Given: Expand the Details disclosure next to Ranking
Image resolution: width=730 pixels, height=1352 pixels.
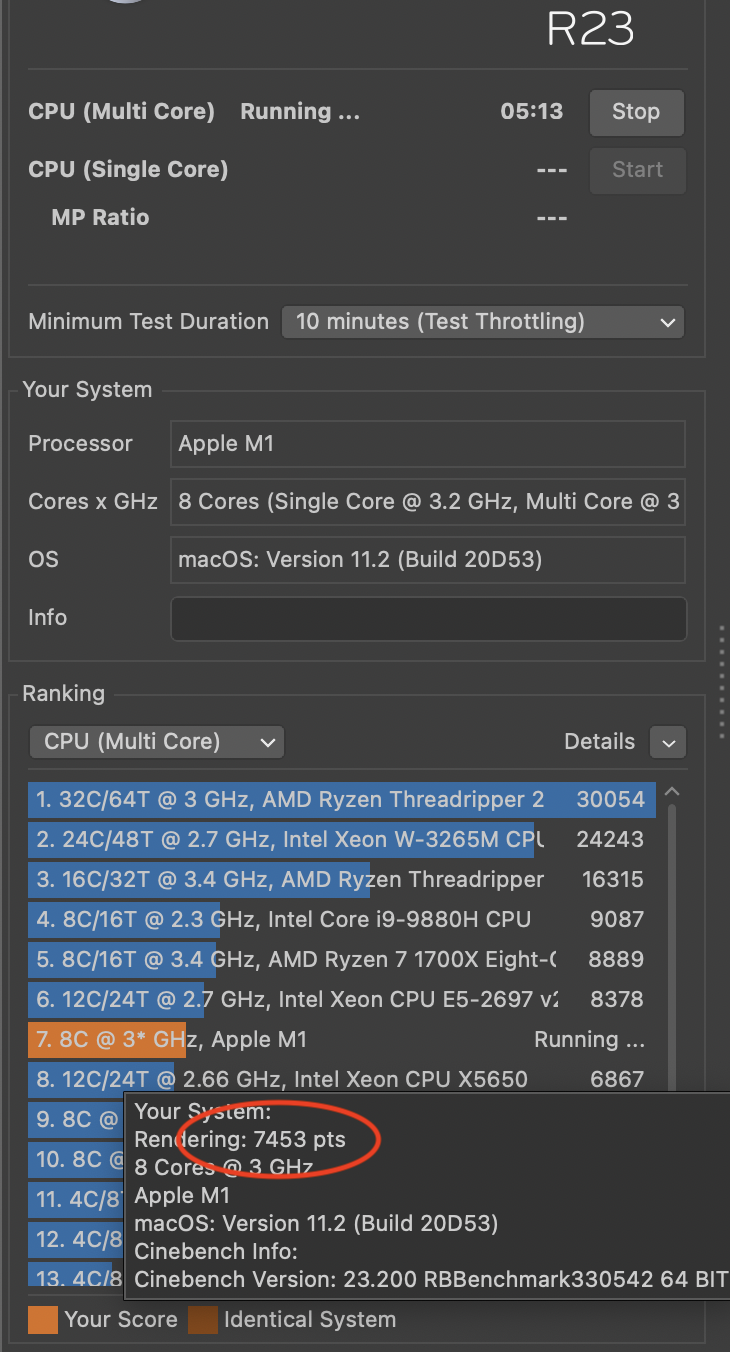Looking at the screenshot, I should [x=667, y=742].
